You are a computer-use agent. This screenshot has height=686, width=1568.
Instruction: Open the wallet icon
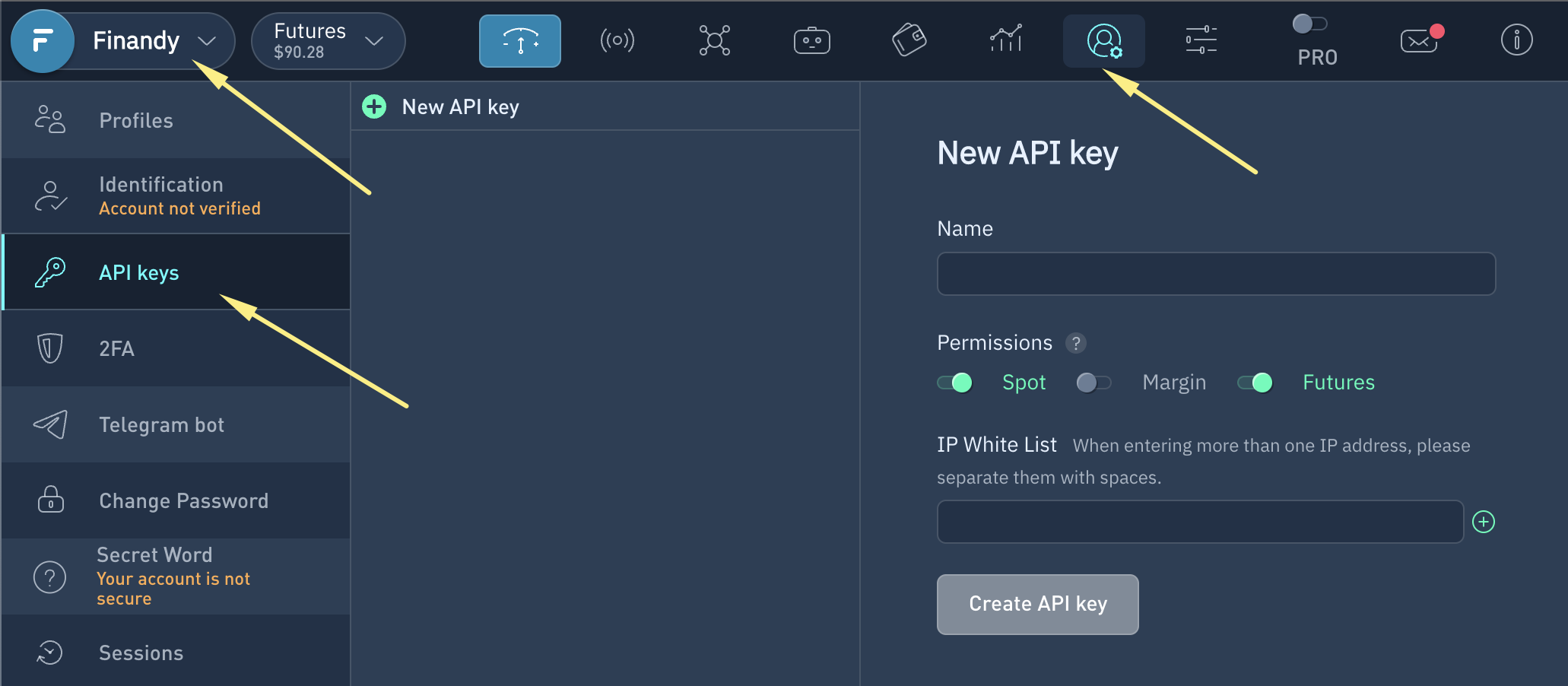click(x=909, y=41)
